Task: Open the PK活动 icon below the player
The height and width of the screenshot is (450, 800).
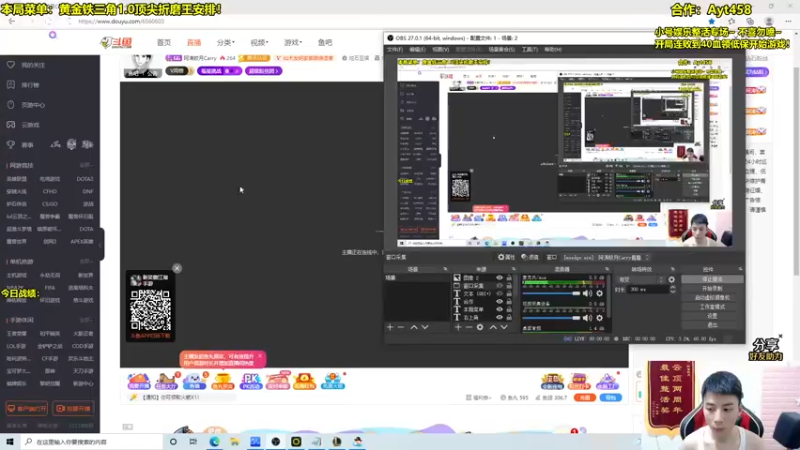Action: [251, 381]
